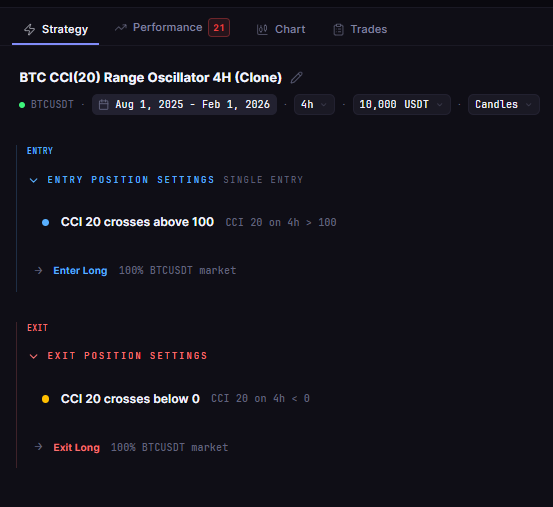The height and width of the screenshot is (507, 553).
Task: Click the Entry Position Settings heading
Action: coord(131,180)
